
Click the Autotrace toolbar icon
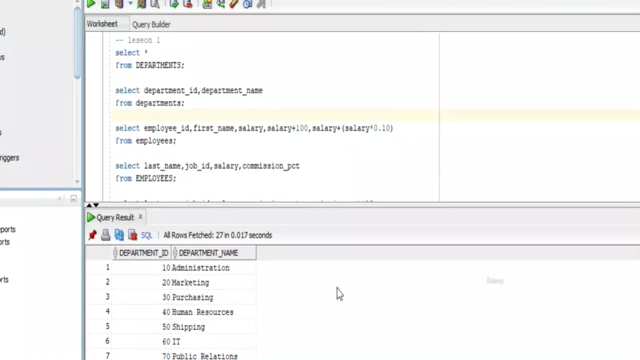[x=141, y=4]
